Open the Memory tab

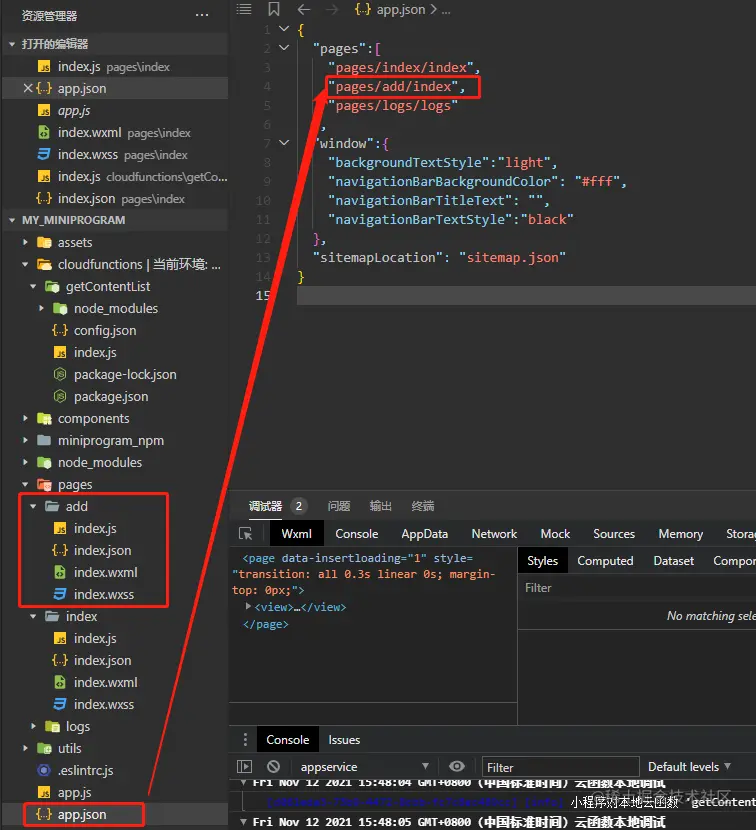pos(680,534)
